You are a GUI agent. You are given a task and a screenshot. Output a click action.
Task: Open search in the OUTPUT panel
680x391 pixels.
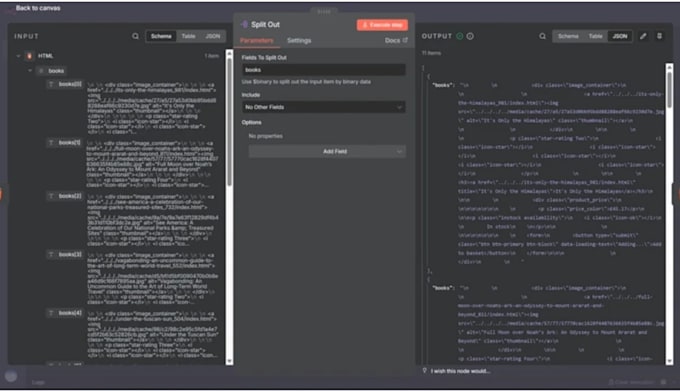pos(543,36)
